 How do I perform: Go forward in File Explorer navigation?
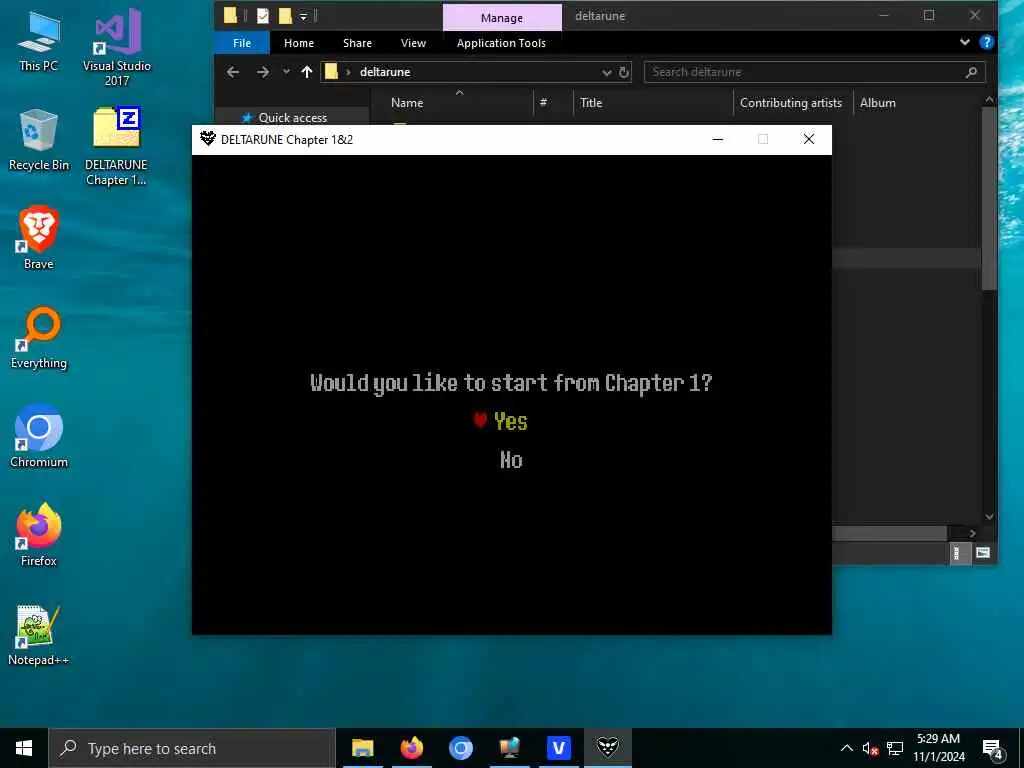pyautogui.click(x=263, y=72)
